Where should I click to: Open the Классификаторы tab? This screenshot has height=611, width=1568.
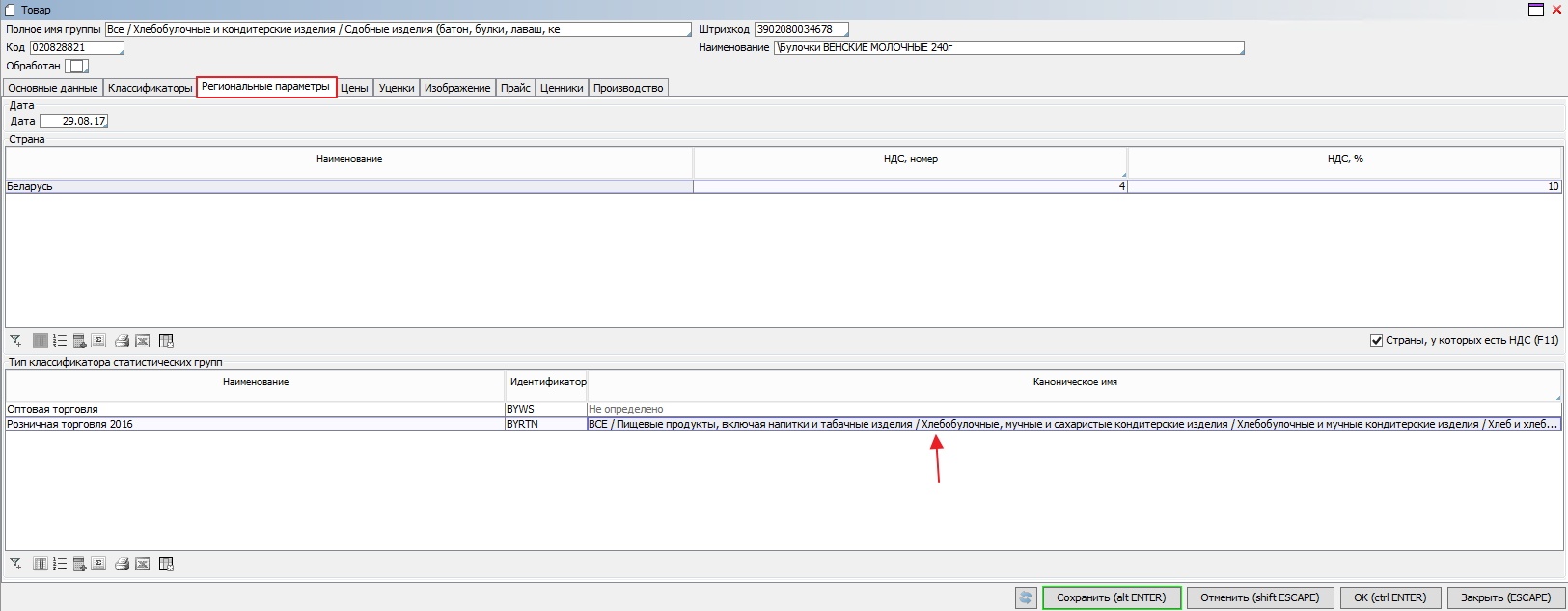coord(150,88)
